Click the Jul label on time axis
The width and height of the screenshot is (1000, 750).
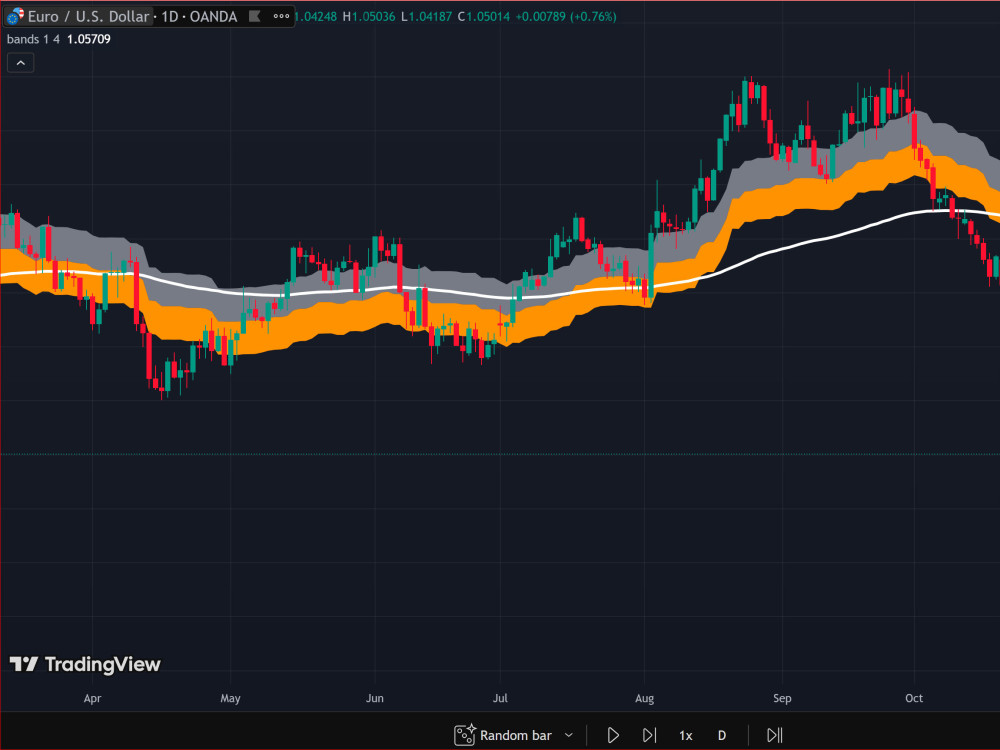500,698
